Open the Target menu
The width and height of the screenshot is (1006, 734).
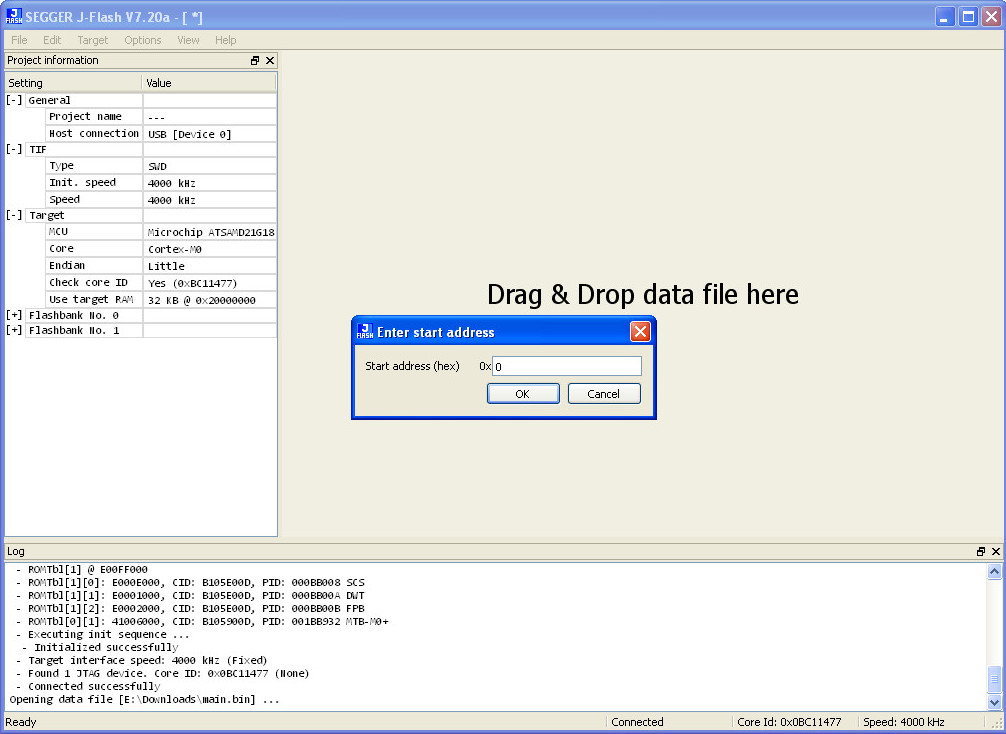point(92,40)
